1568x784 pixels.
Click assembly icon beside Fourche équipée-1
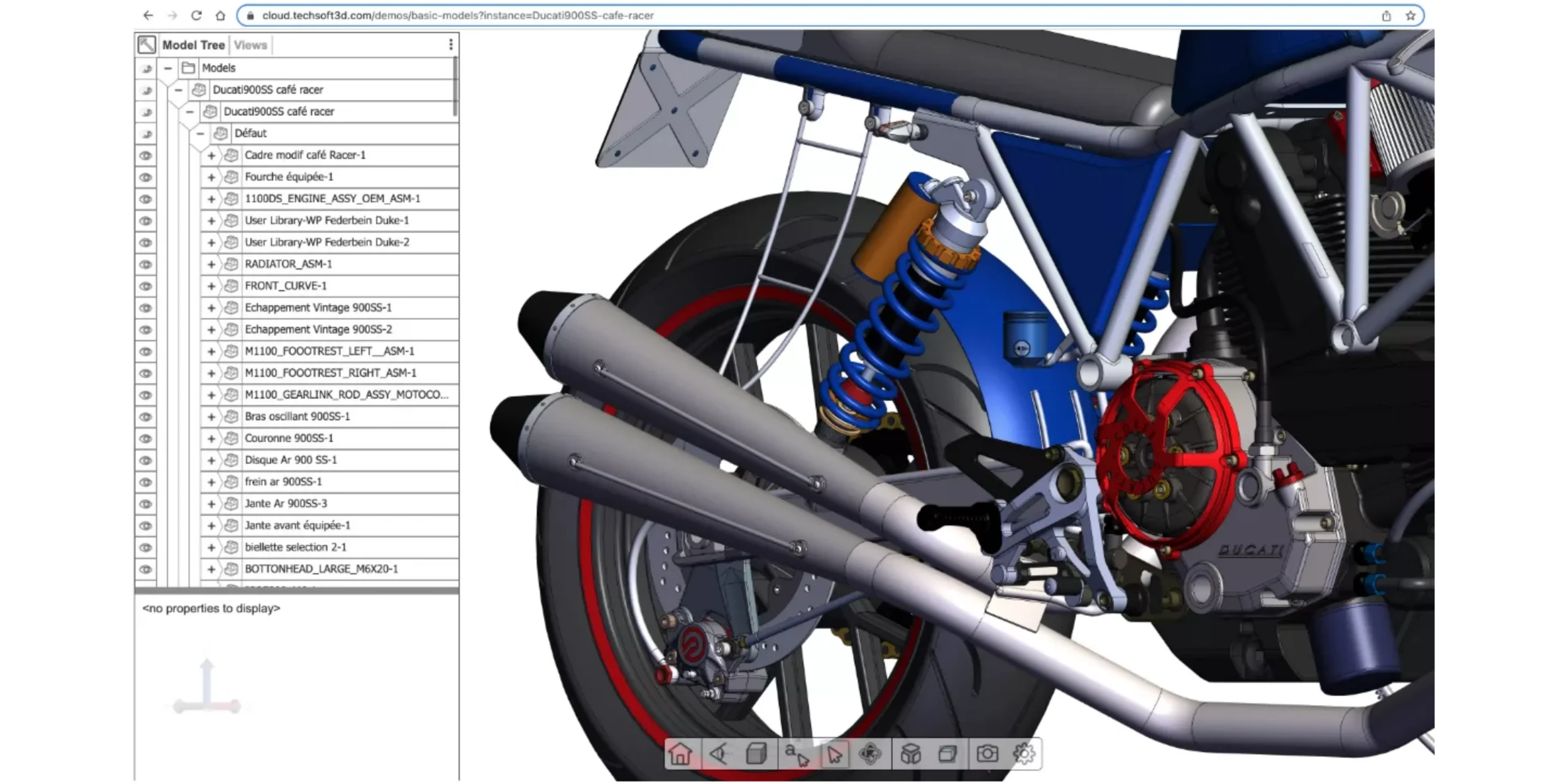pos(231,177)
